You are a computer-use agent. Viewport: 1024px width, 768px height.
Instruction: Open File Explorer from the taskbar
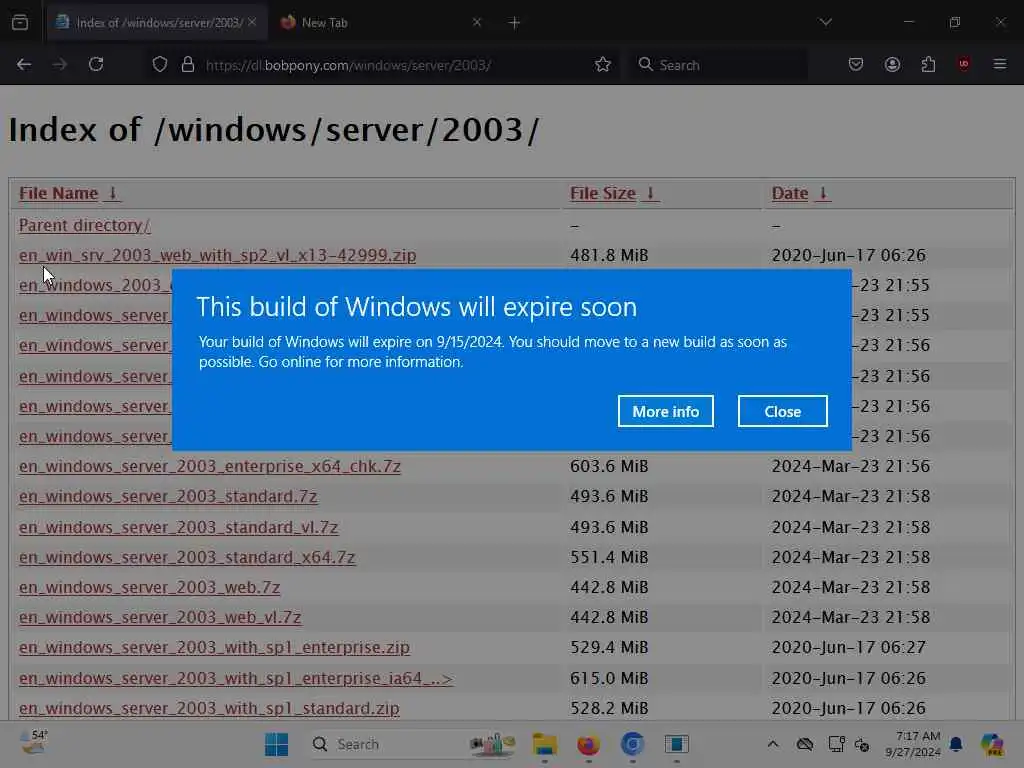tap(545, 744)
